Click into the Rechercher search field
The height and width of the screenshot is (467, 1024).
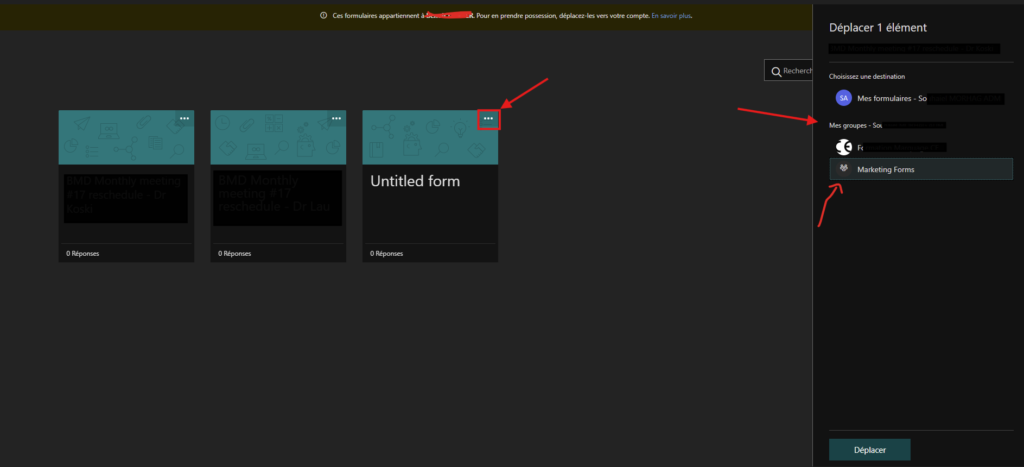797,71
